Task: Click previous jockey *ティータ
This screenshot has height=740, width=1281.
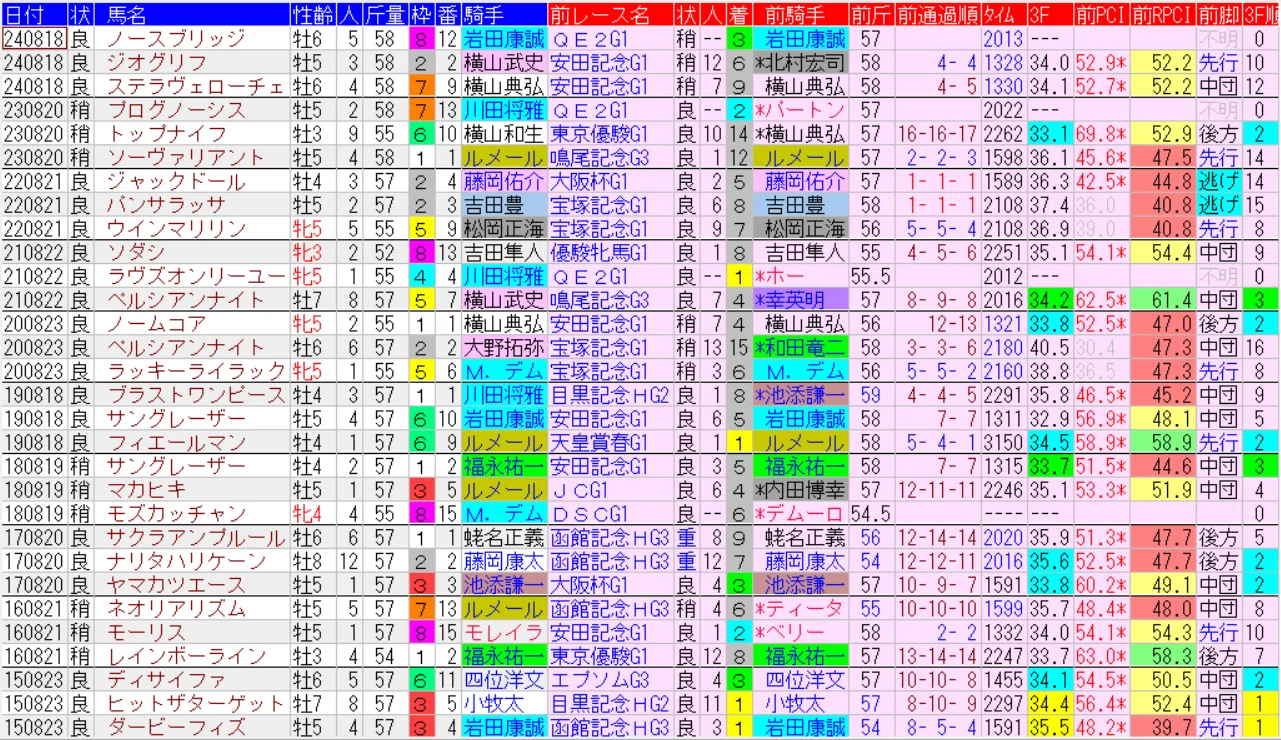Action: [799, 608]
